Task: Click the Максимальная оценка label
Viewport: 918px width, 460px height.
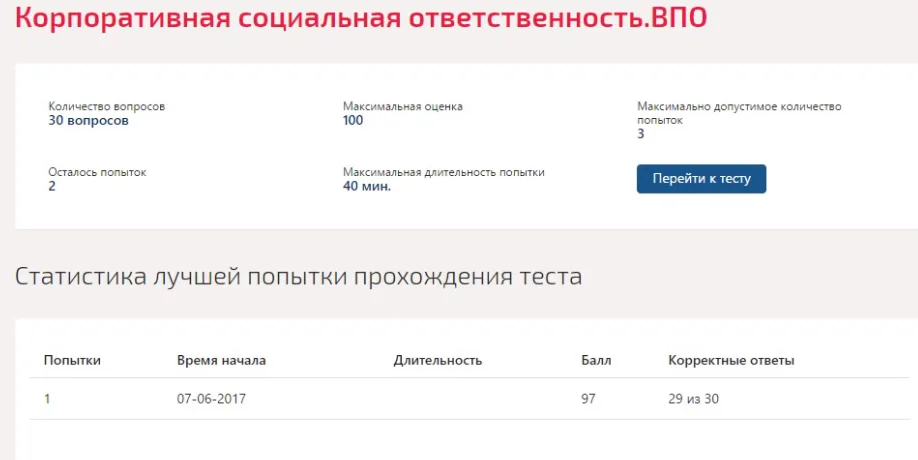Action: pyautogui.click(x=403, y=107)
